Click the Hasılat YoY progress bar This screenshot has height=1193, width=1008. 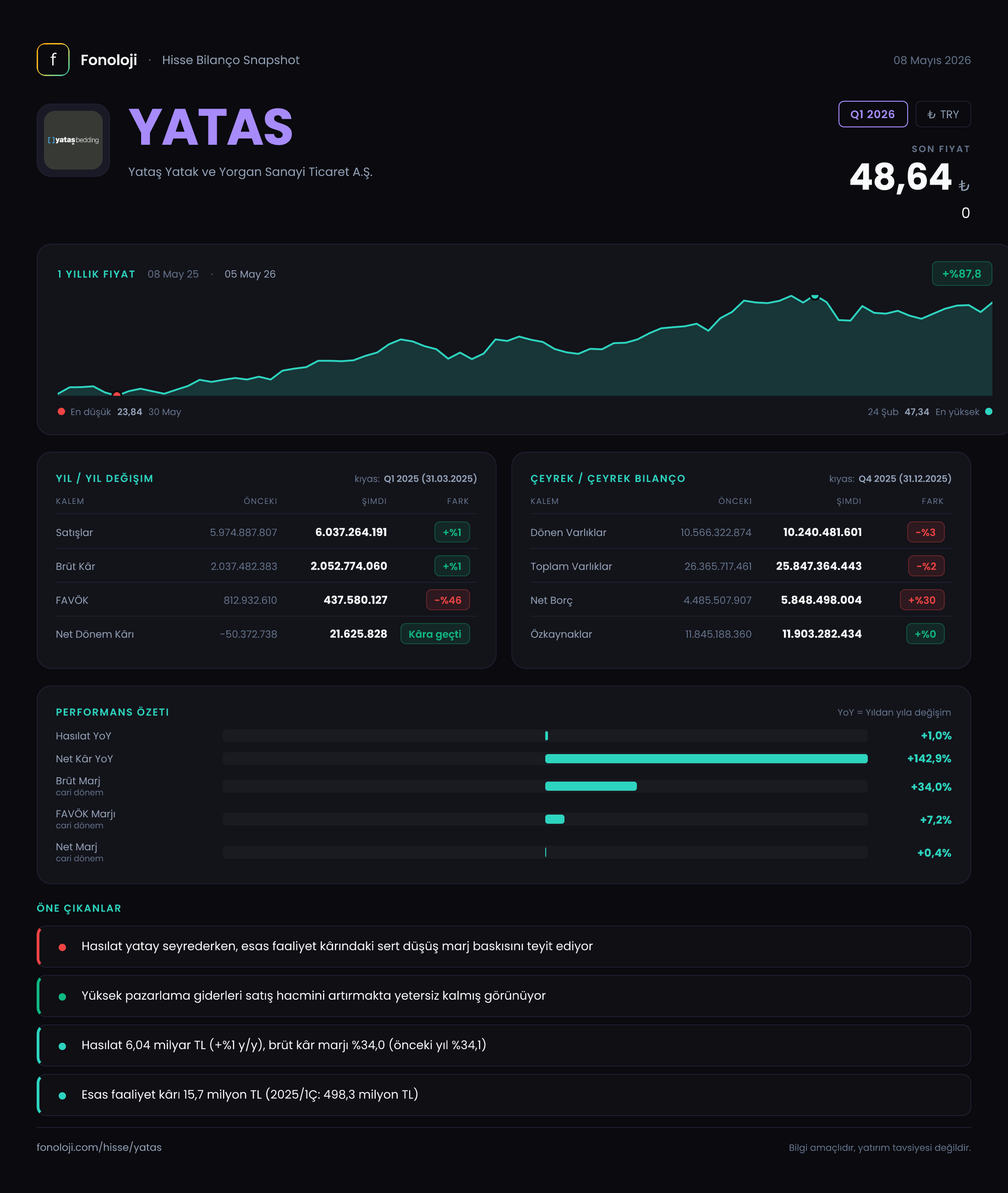545,736
